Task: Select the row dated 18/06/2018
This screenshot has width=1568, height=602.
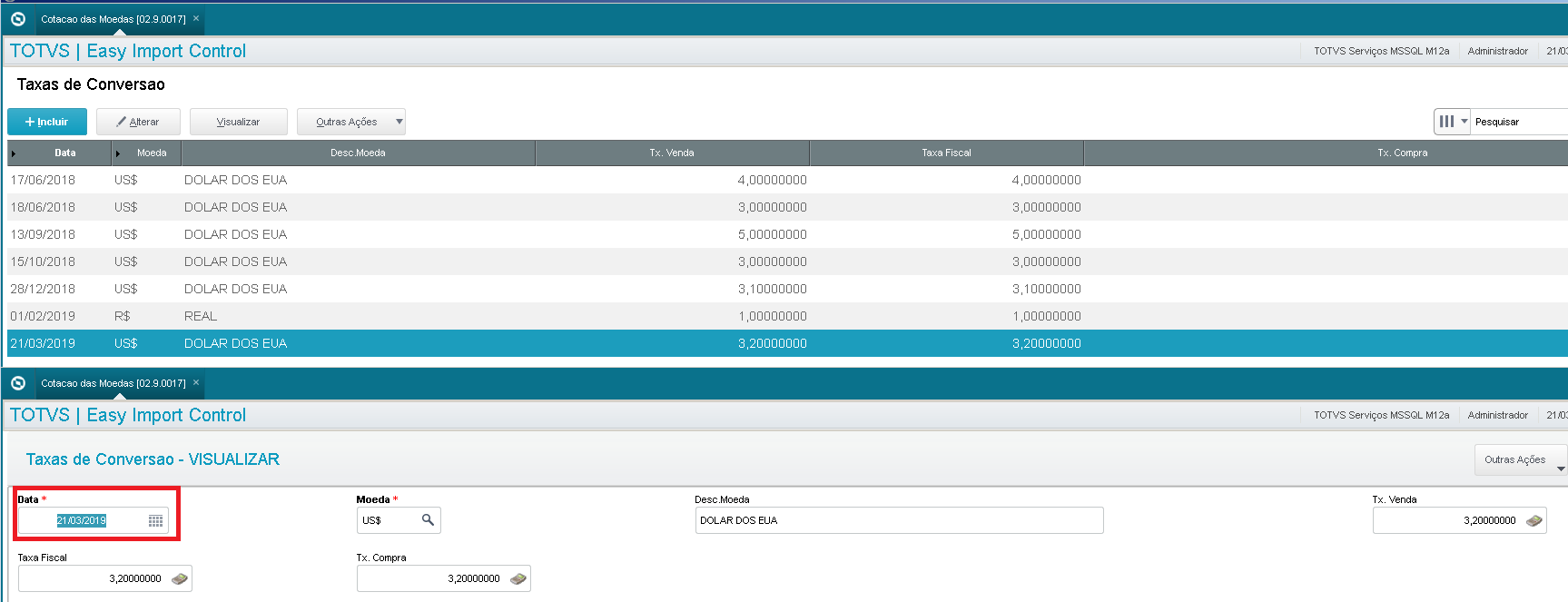Action: pyautogui.click(x=787, y=207)
